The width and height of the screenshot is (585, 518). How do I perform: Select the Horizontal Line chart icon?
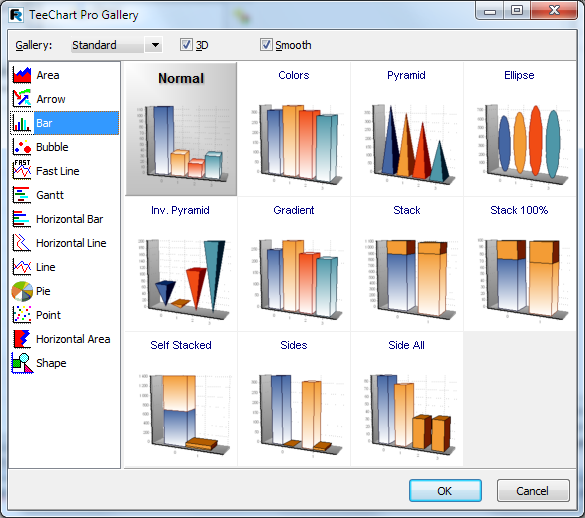coord(22,243)
